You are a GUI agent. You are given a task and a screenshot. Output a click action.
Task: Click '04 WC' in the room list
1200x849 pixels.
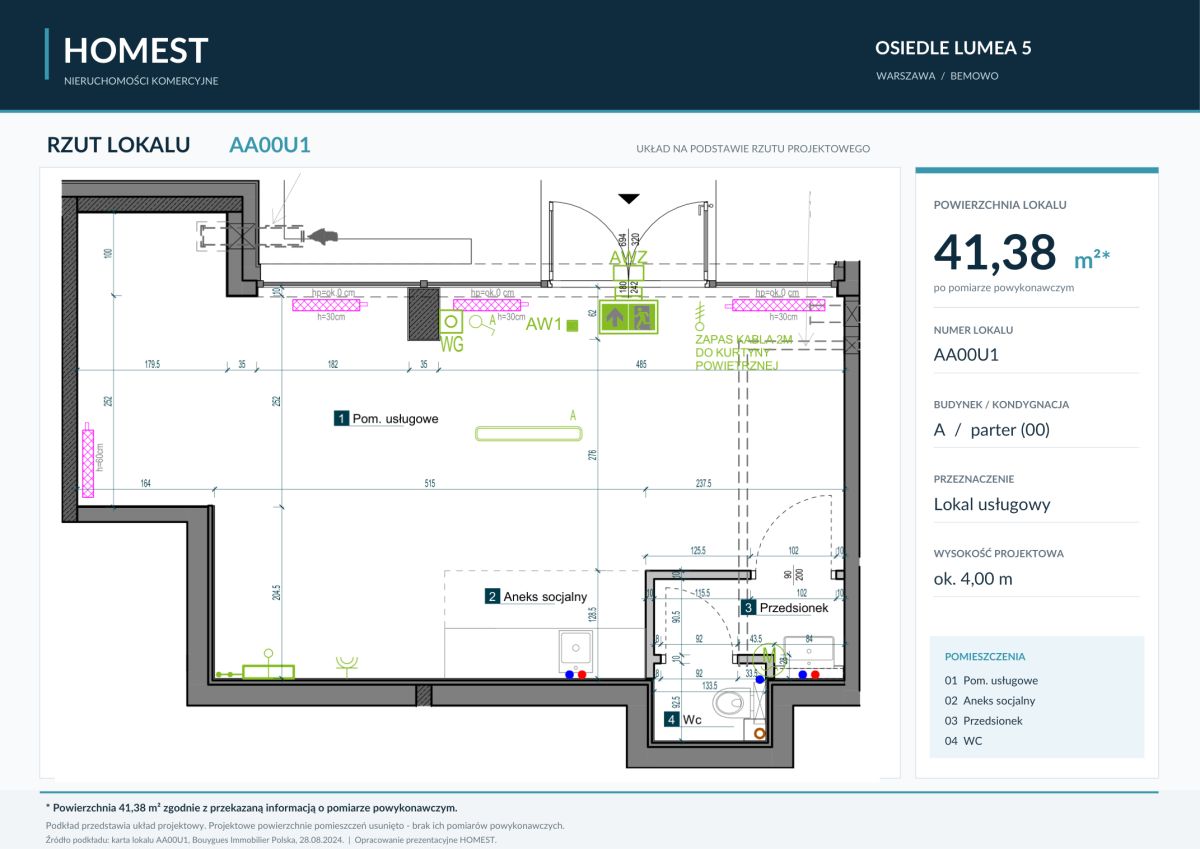964,741
